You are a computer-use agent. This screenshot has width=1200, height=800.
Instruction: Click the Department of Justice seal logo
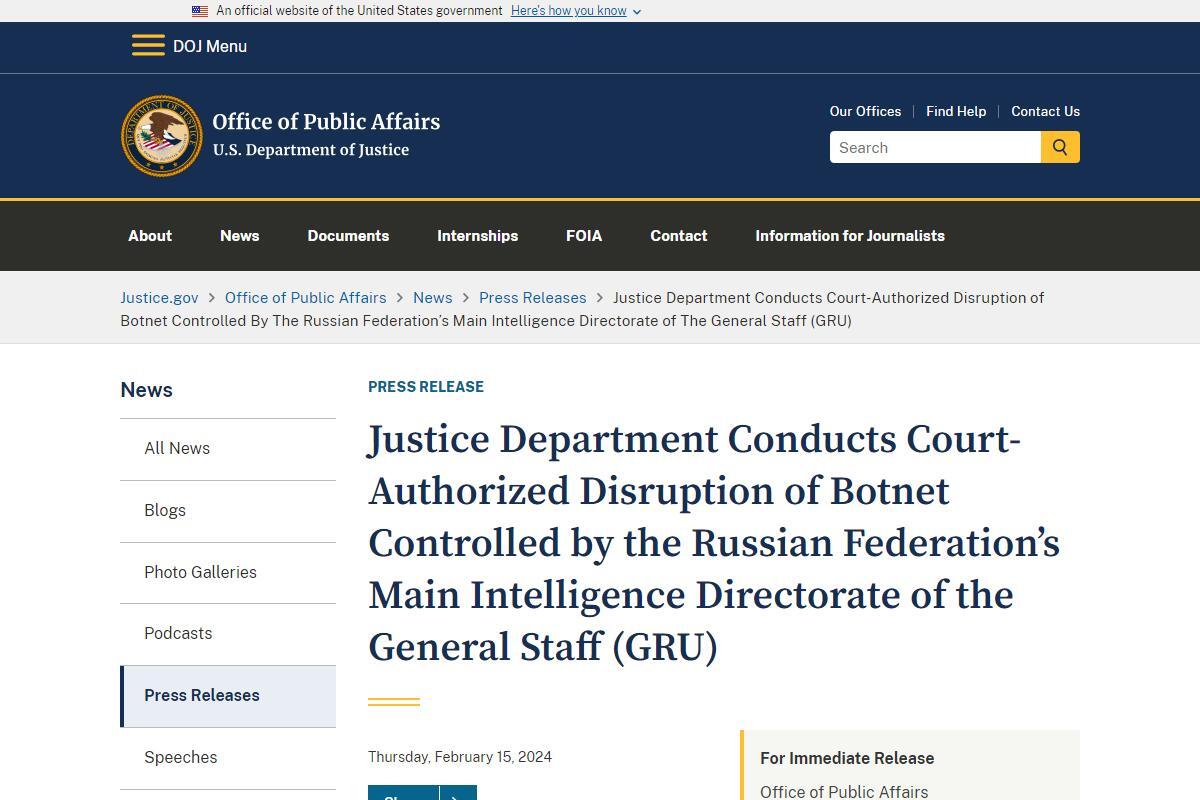[161, 136]
